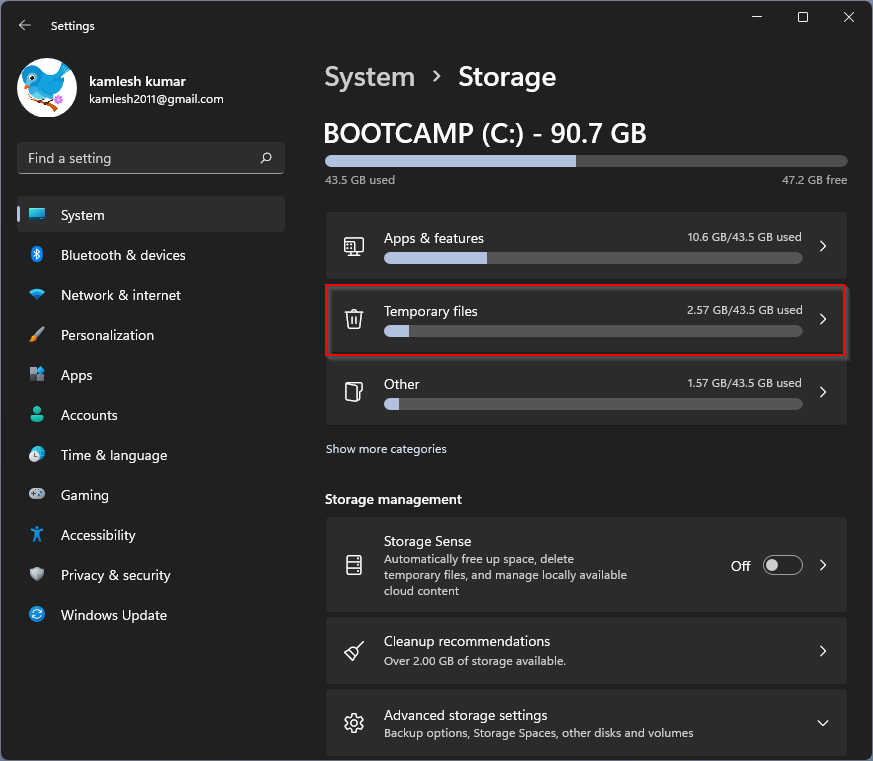The image size is (873, 761).
Task: Select Accounts in the sidebar
Action: [x=89, y=415]
